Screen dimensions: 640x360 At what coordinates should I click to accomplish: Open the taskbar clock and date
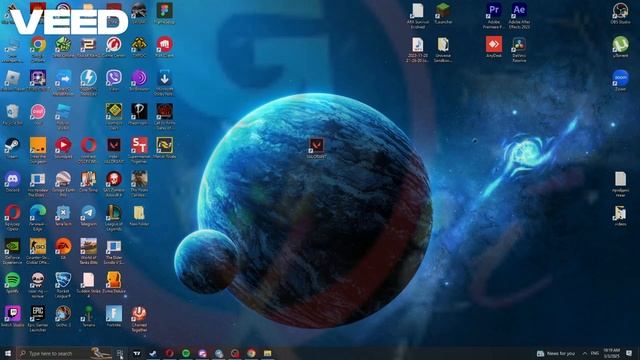pos(611,353)
